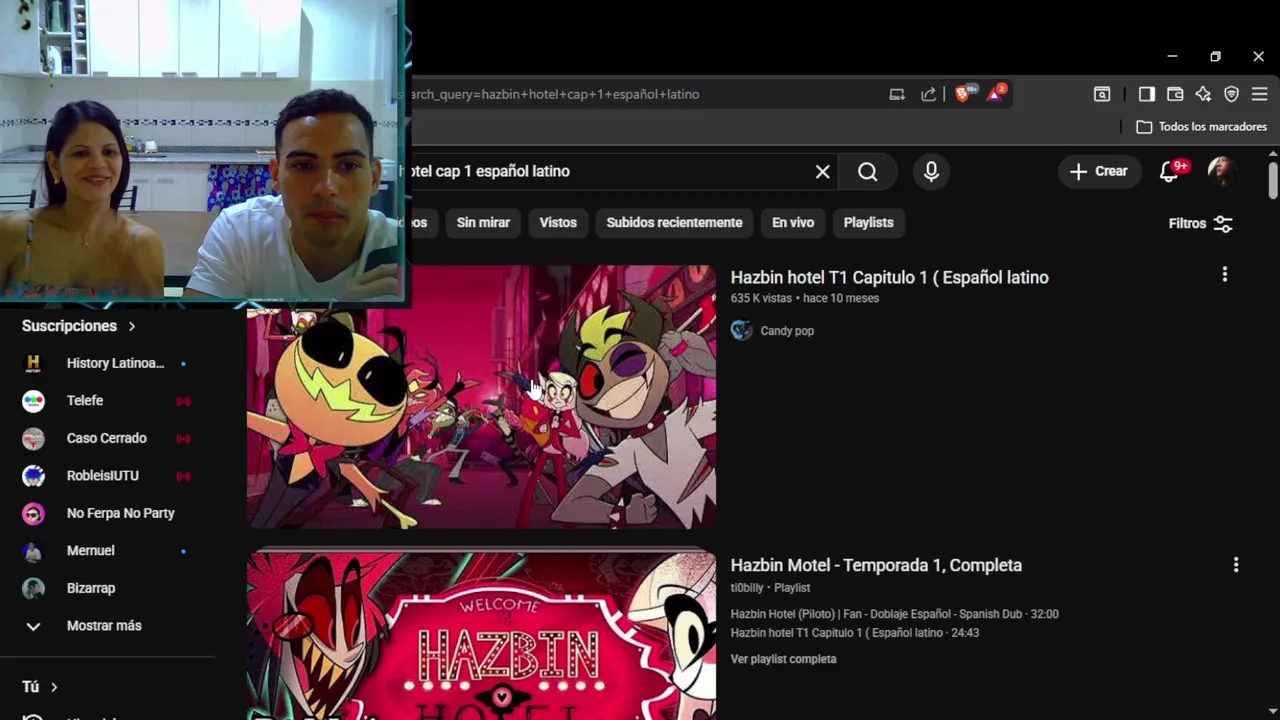The height and width of the screenshot is (720, 1280).
Task: Click the Caso Cerrado channel icon
Action: click(x=33, y=438)
